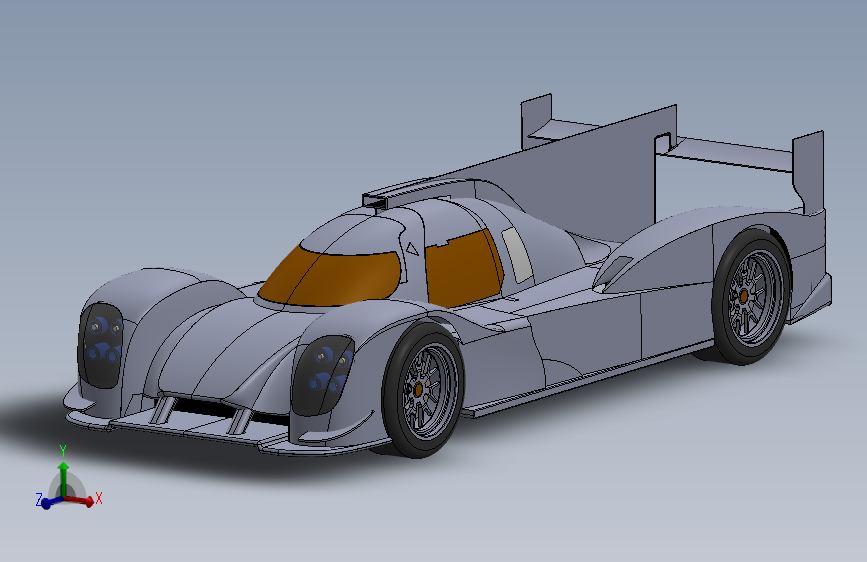This screenshot has height=562, width=867.
Task: Select the orange windshield glass of the car
Action: 330,277
